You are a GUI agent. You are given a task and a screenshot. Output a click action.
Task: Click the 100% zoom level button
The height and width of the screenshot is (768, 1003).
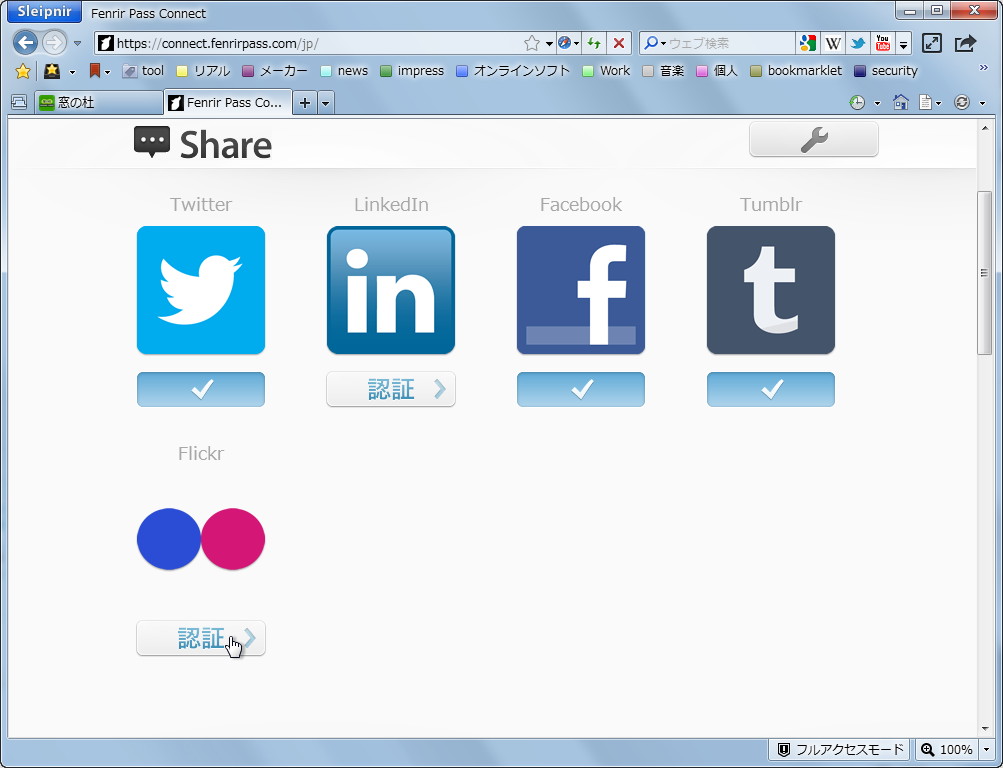point(947,749)
